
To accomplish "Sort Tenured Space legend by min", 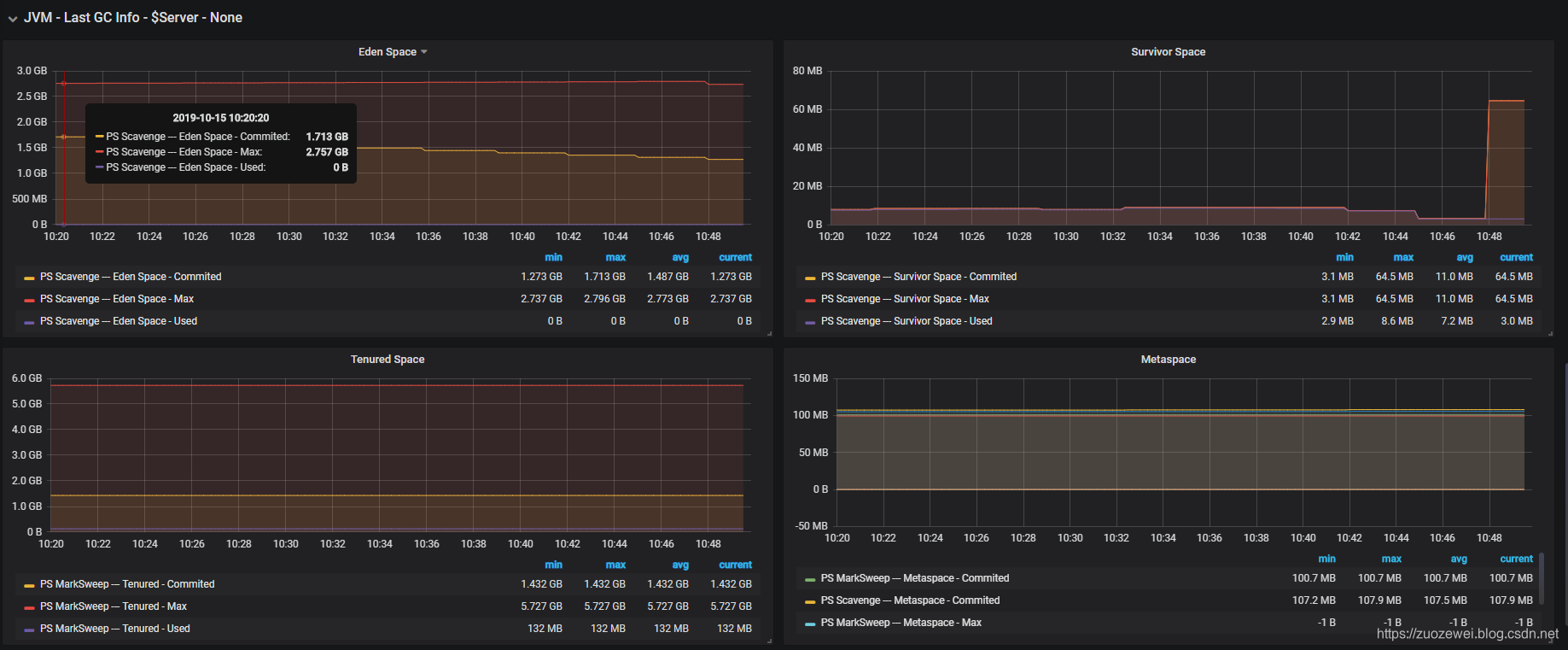I will click(553, 565).
